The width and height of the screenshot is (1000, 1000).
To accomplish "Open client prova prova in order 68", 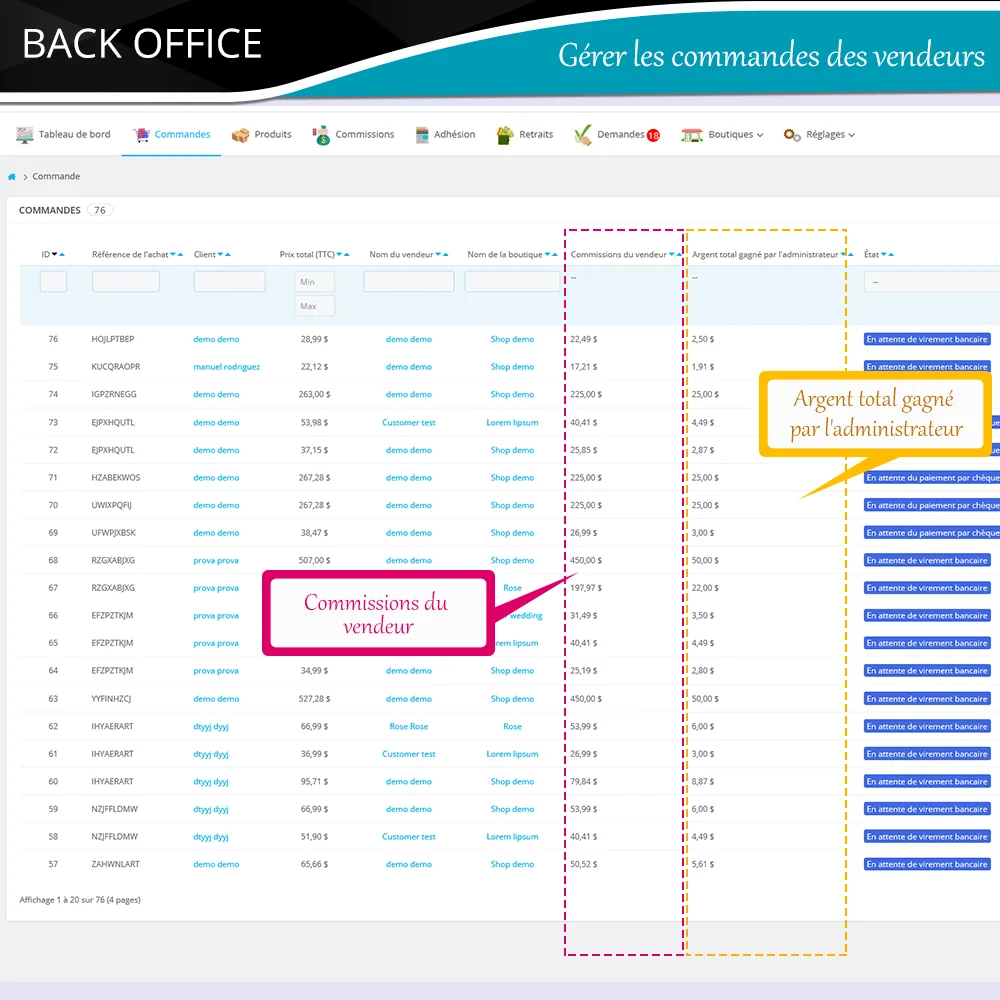I will point(216,561).
